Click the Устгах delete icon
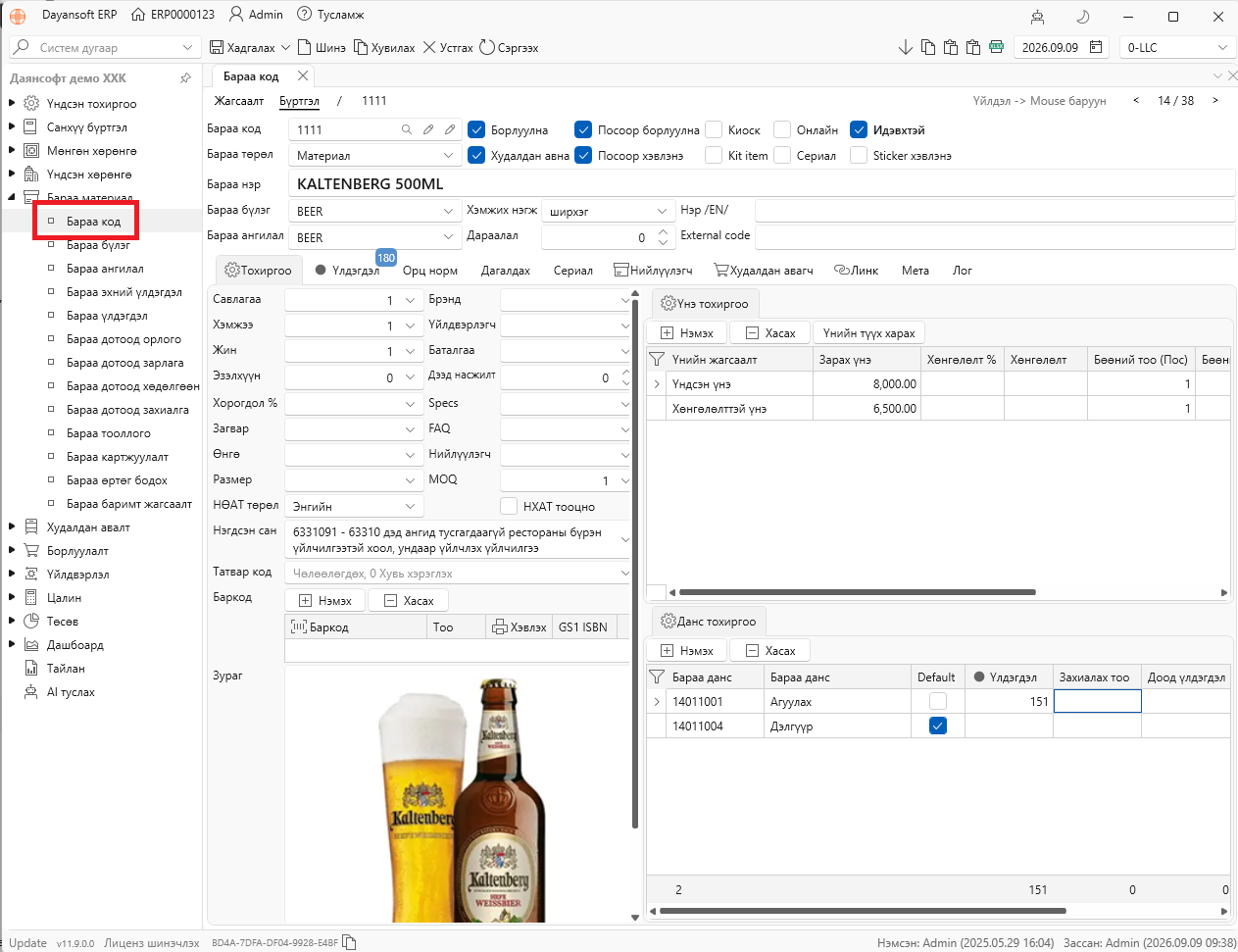1238x952 pixels. [x=429, y=47]
